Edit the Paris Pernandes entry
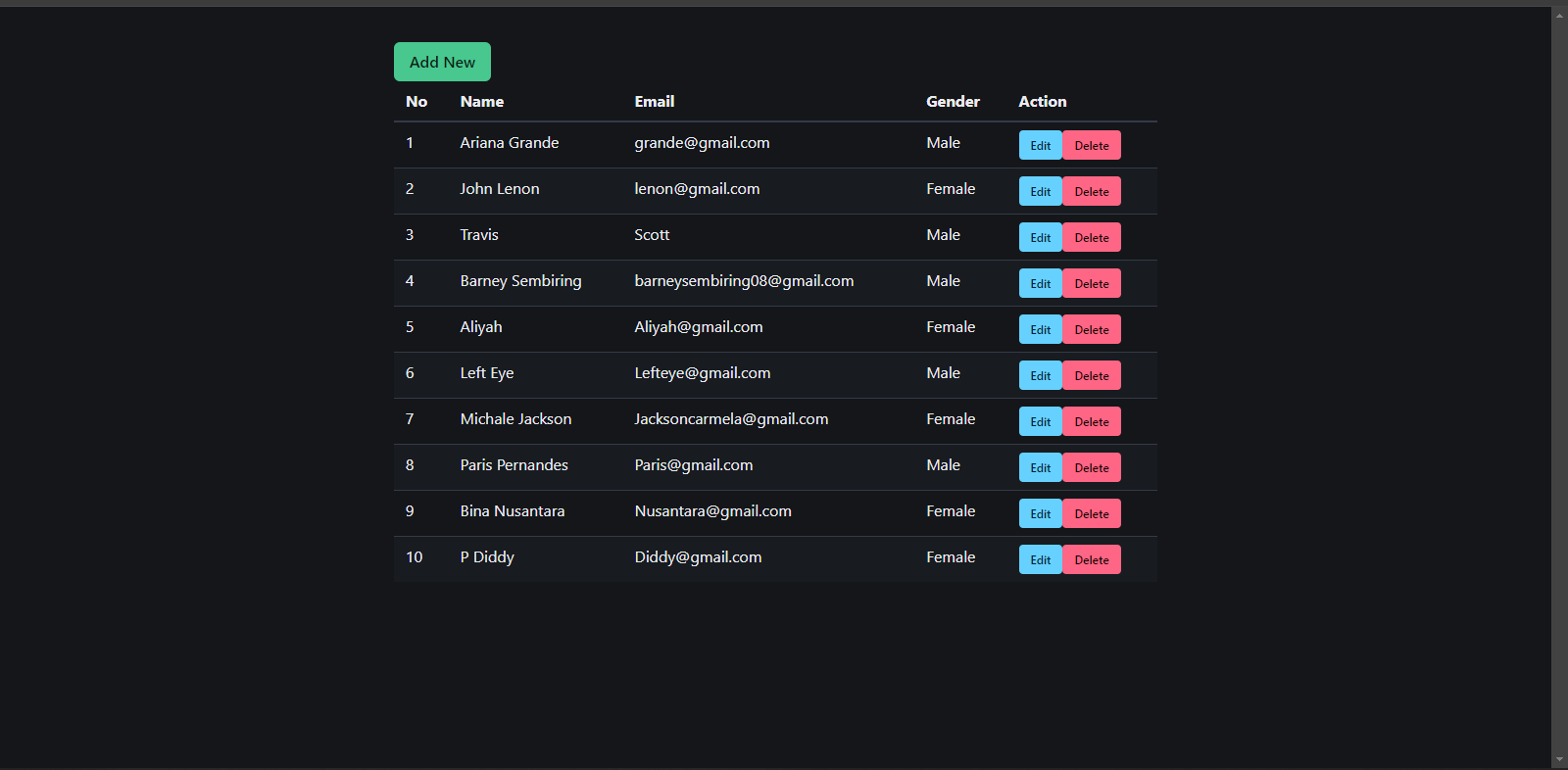The image size is (1568, 770). (1040, 467)
